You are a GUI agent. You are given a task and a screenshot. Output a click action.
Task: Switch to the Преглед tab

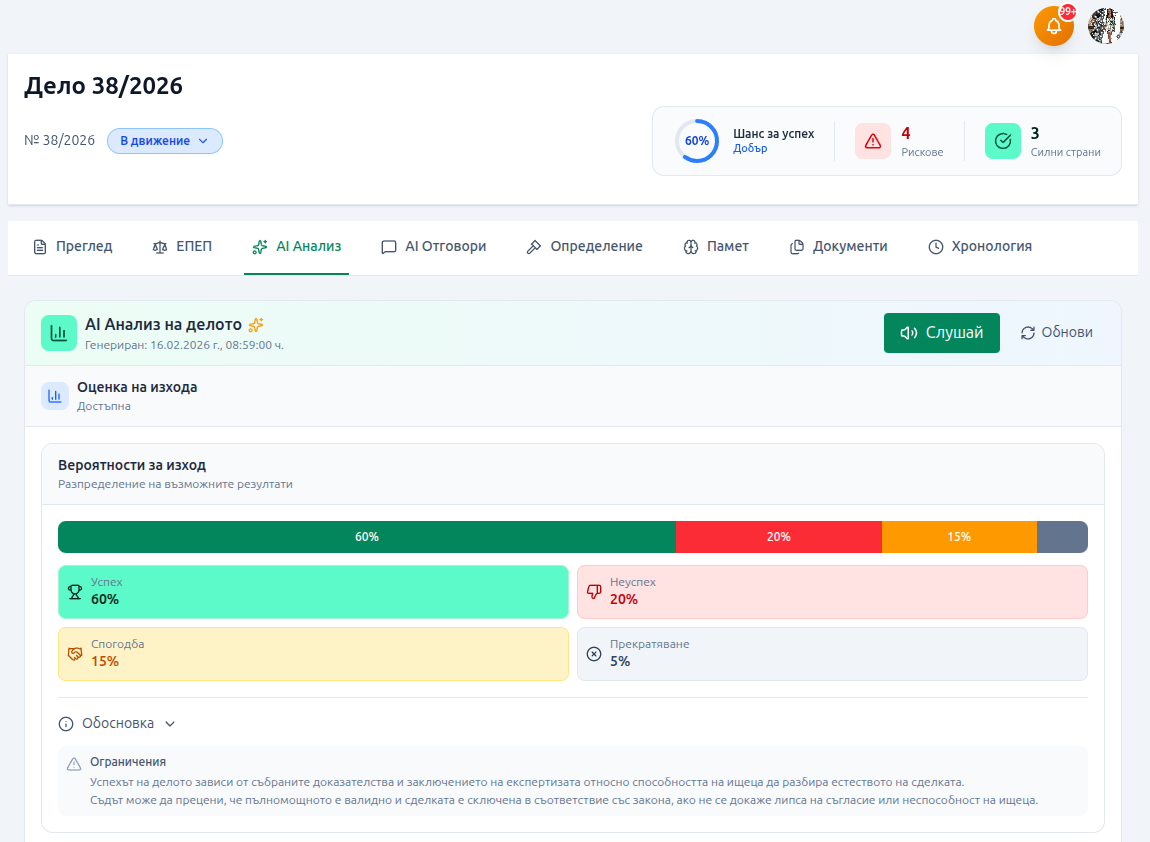tap(73, 246)
